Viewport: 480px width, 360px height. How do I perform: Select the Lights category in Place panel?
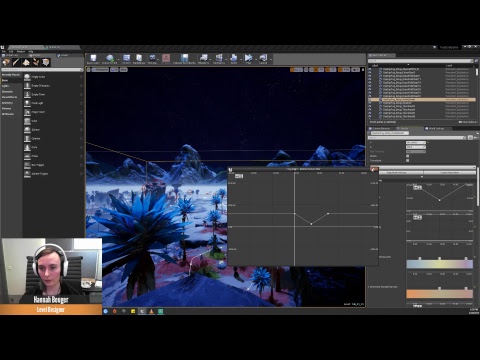coord(5,86)
